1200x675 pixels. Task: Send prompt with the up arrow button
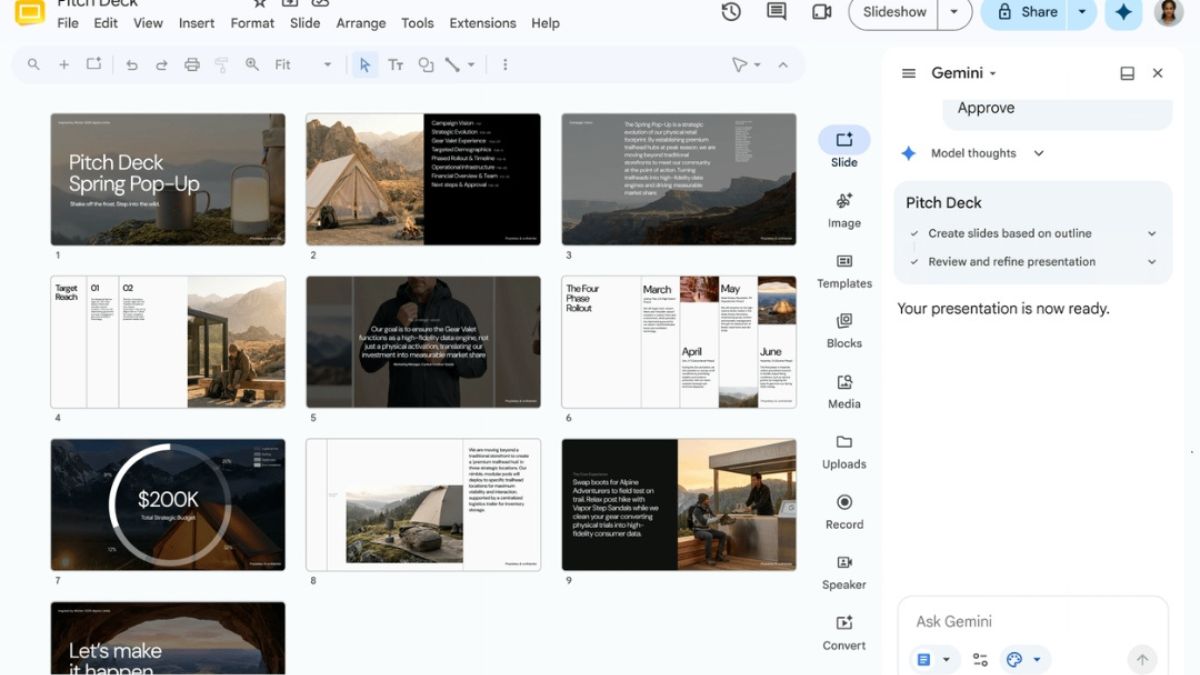point(1142,660)
